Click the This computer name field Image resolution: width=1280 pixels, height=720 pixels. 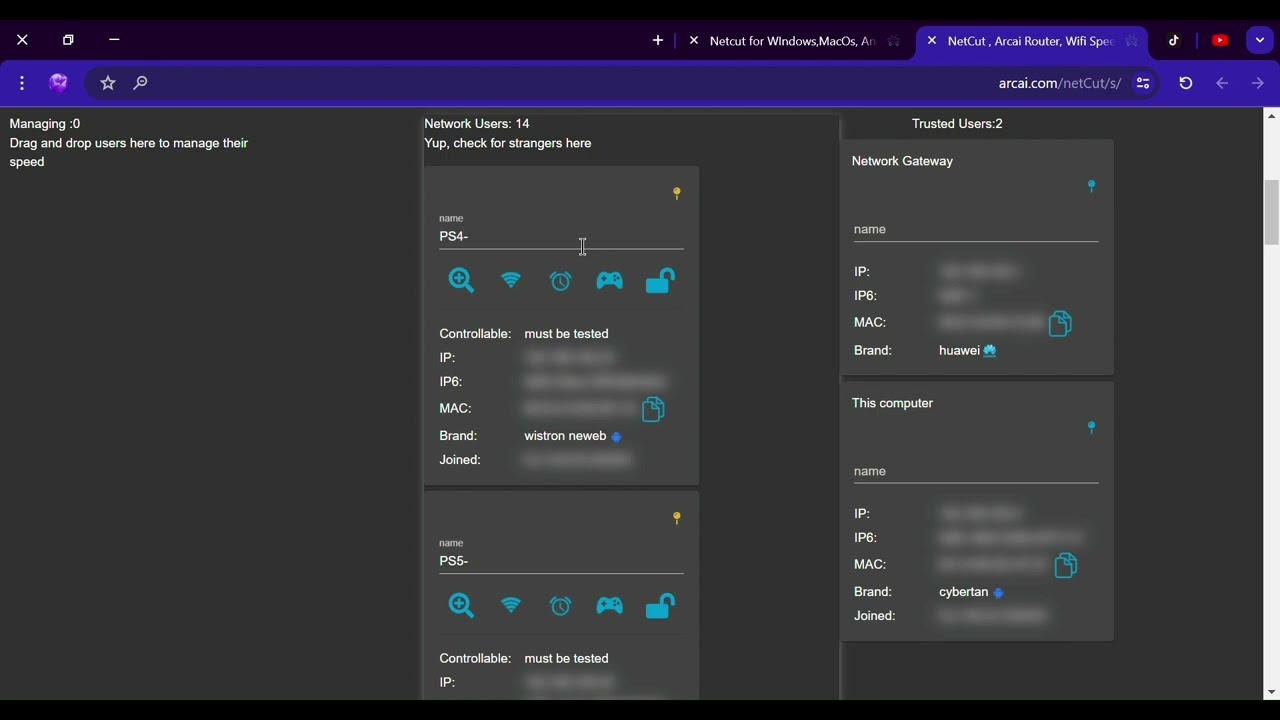976,472
